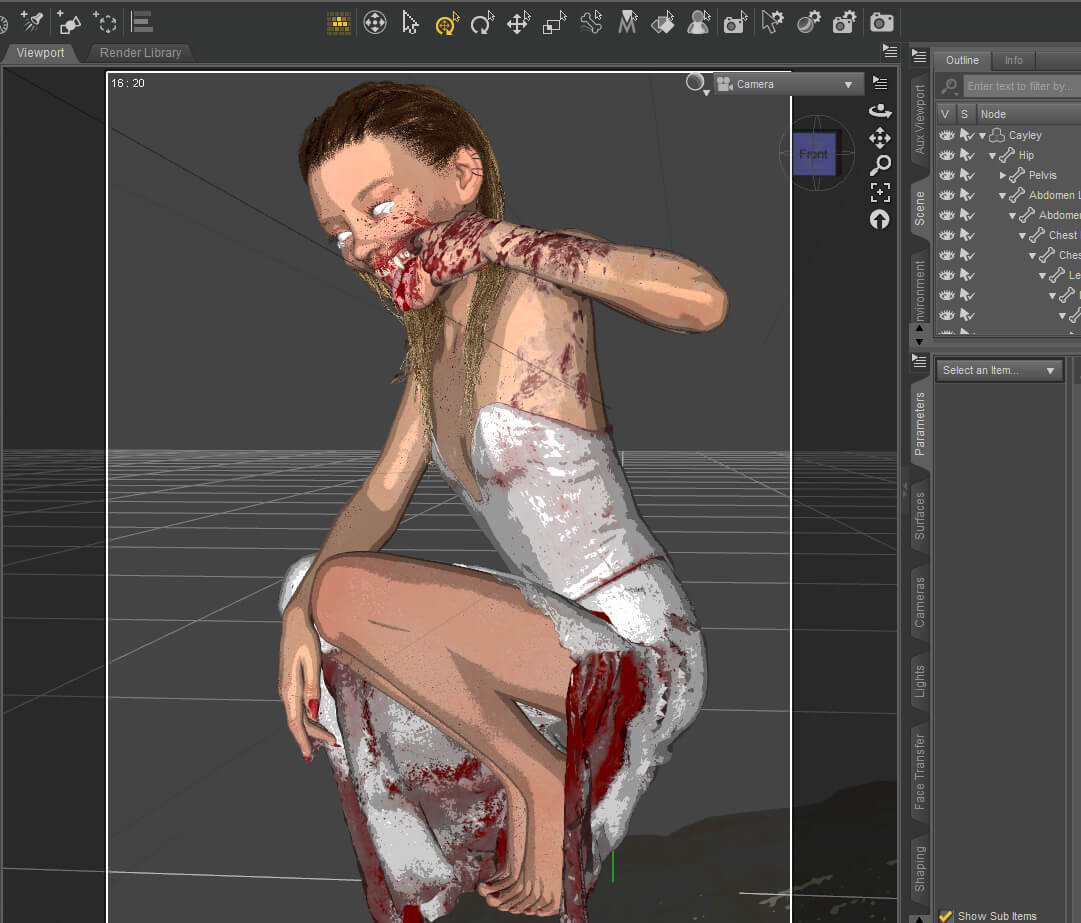Click the viewport Reset view up-arrow icon
1081x923 pixels.
point(880,220)
